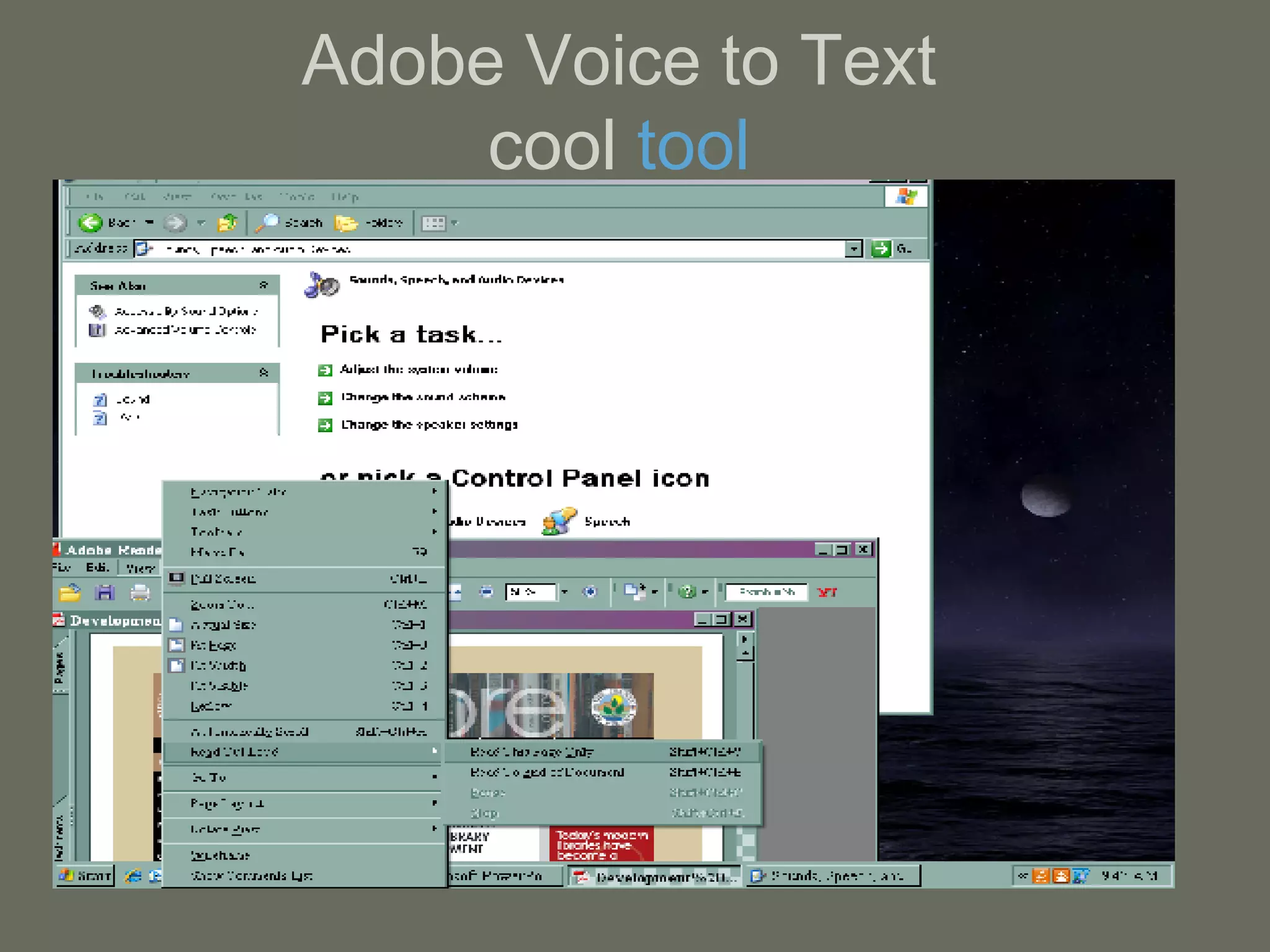The image size is (1270, 952).
Task: Click the Control Panel address bar field
Action: click(489, 249)
